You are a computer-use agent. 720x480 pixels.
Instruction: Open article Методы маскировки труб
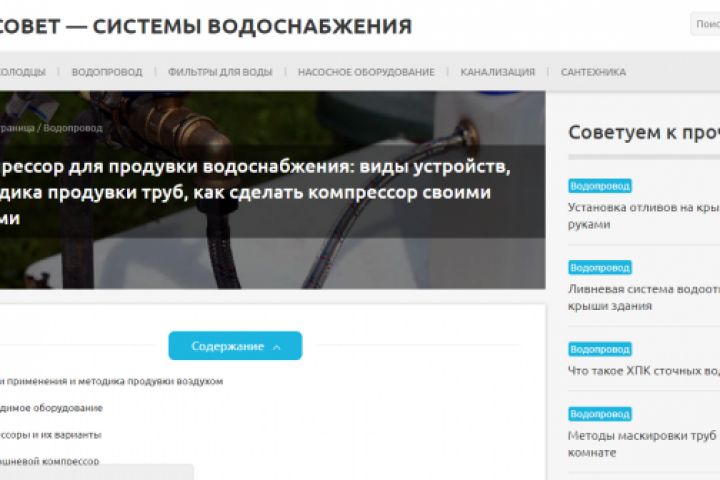coord(644,444)
